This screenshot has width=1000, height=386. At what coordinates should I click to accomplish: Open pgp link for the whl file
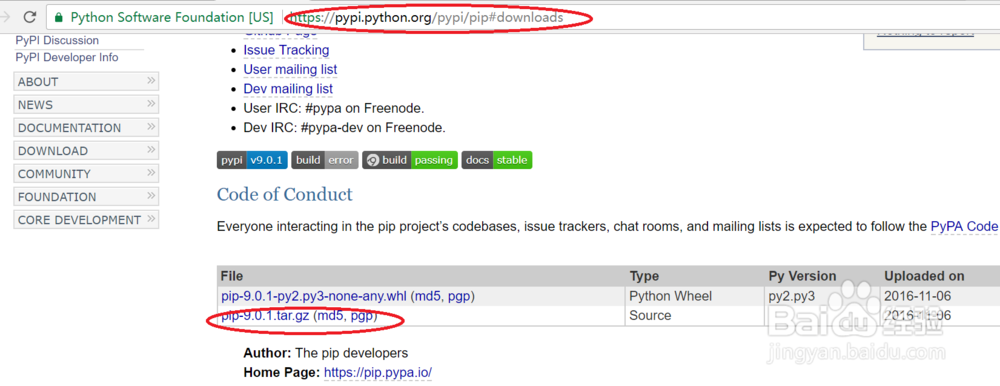pyautogui.click(x=459, y=296)
